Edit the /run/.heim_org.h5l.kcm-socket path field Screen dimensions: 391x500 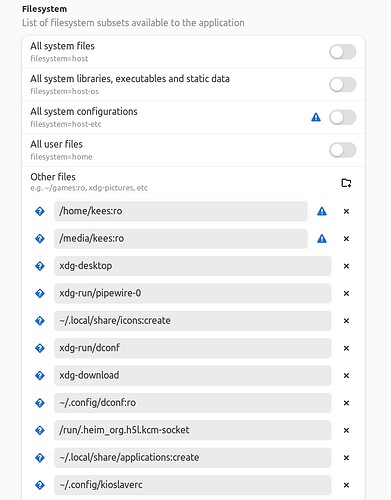coord(193,430)
